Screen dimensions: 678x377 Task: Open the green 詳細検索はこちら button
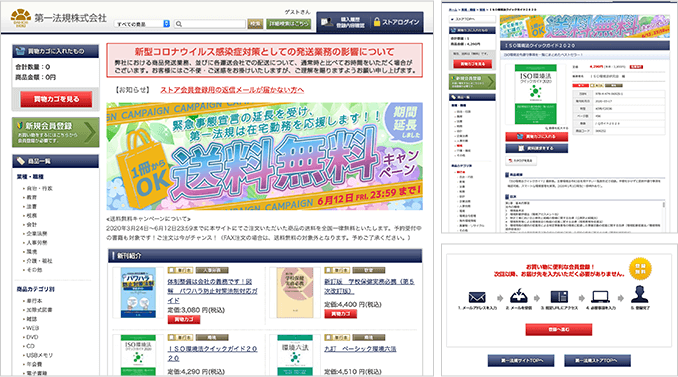pos(288,24)
